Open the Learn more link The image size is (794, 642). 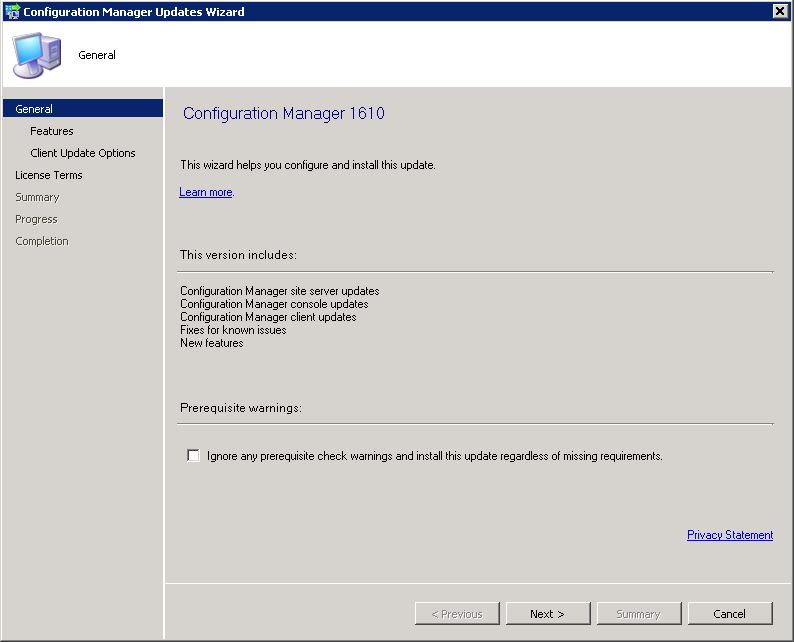(206, 192)
